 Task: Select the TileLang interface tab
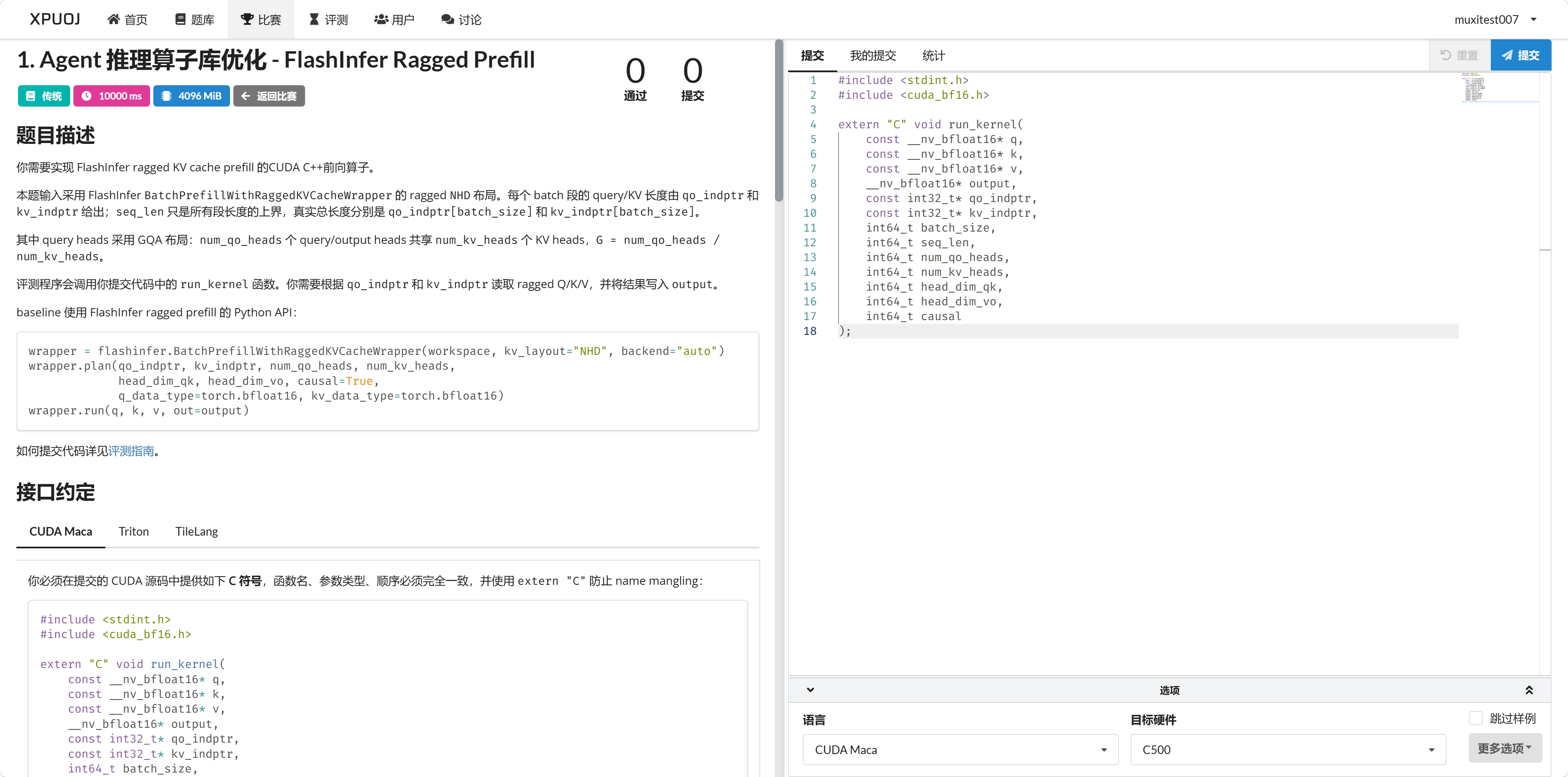[x=196, y=531]
